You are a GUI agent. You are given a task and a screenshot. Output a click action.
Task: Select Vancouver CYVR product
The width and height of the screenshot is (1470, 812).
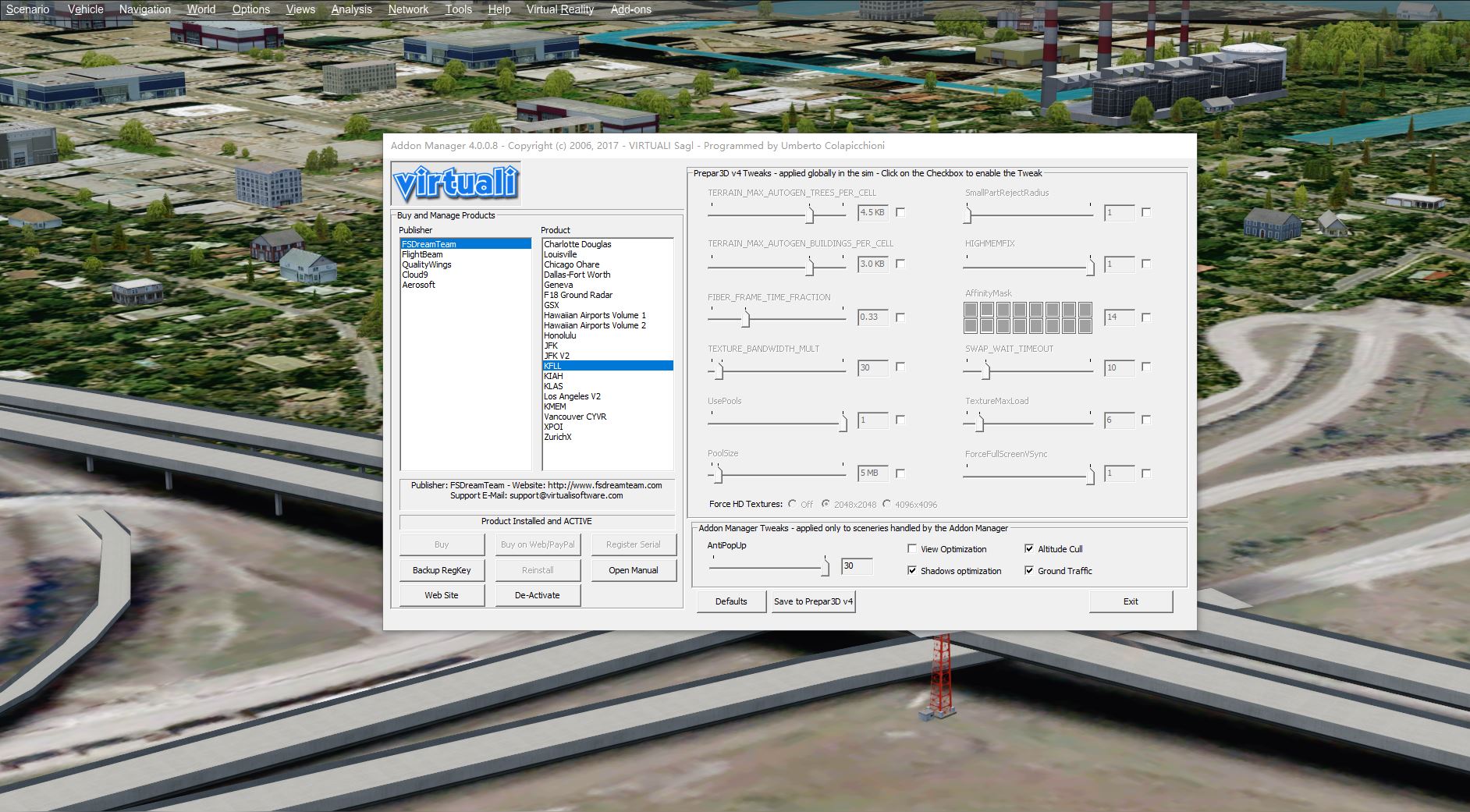608,417
